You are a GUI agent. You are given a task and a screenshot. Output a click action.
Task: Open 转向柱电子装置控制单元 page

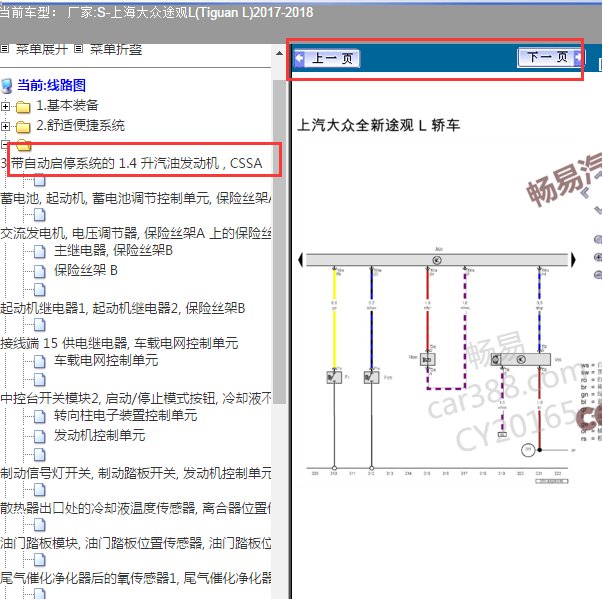click(x=126, y=415)
